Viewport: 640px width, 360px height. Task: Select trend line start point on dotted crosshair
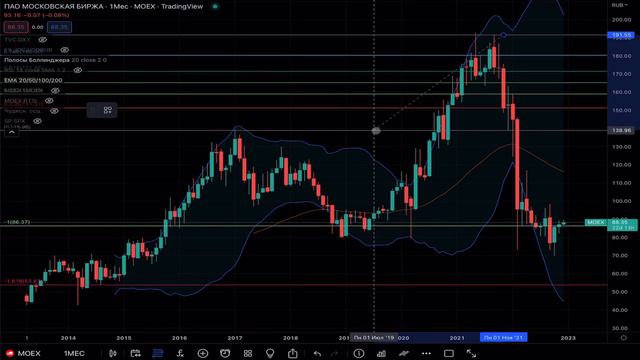pos(376,131)
